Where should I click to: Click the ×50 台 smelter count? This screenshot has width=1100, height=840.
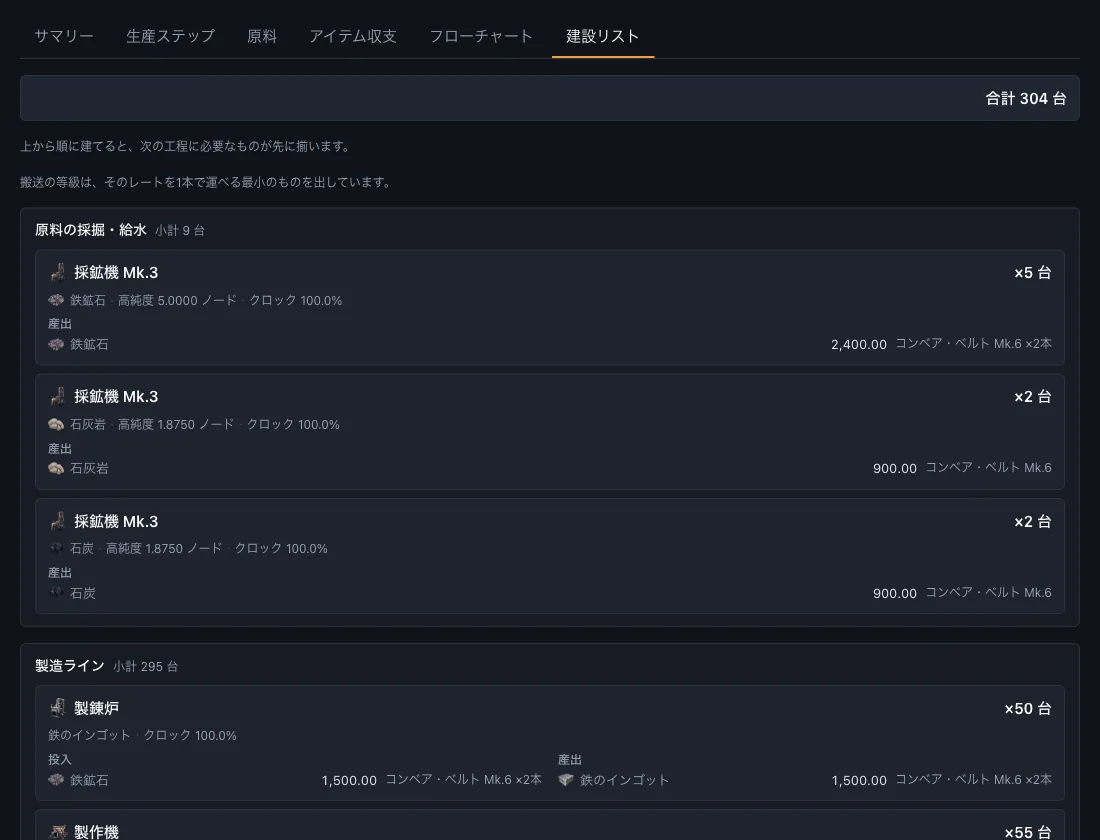click(x=1028, y=709)
